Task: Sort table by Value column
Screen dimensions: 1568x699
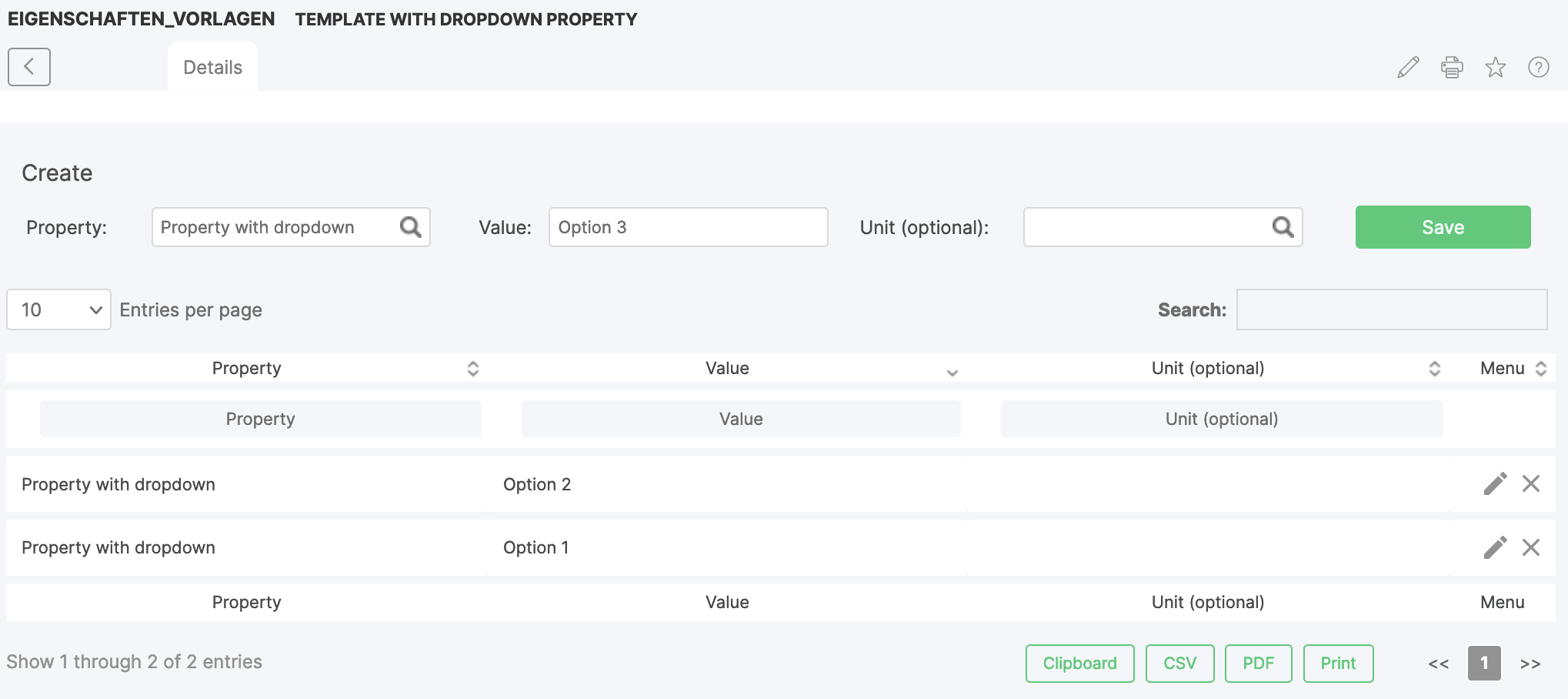Action: click(x=727, y=368)
